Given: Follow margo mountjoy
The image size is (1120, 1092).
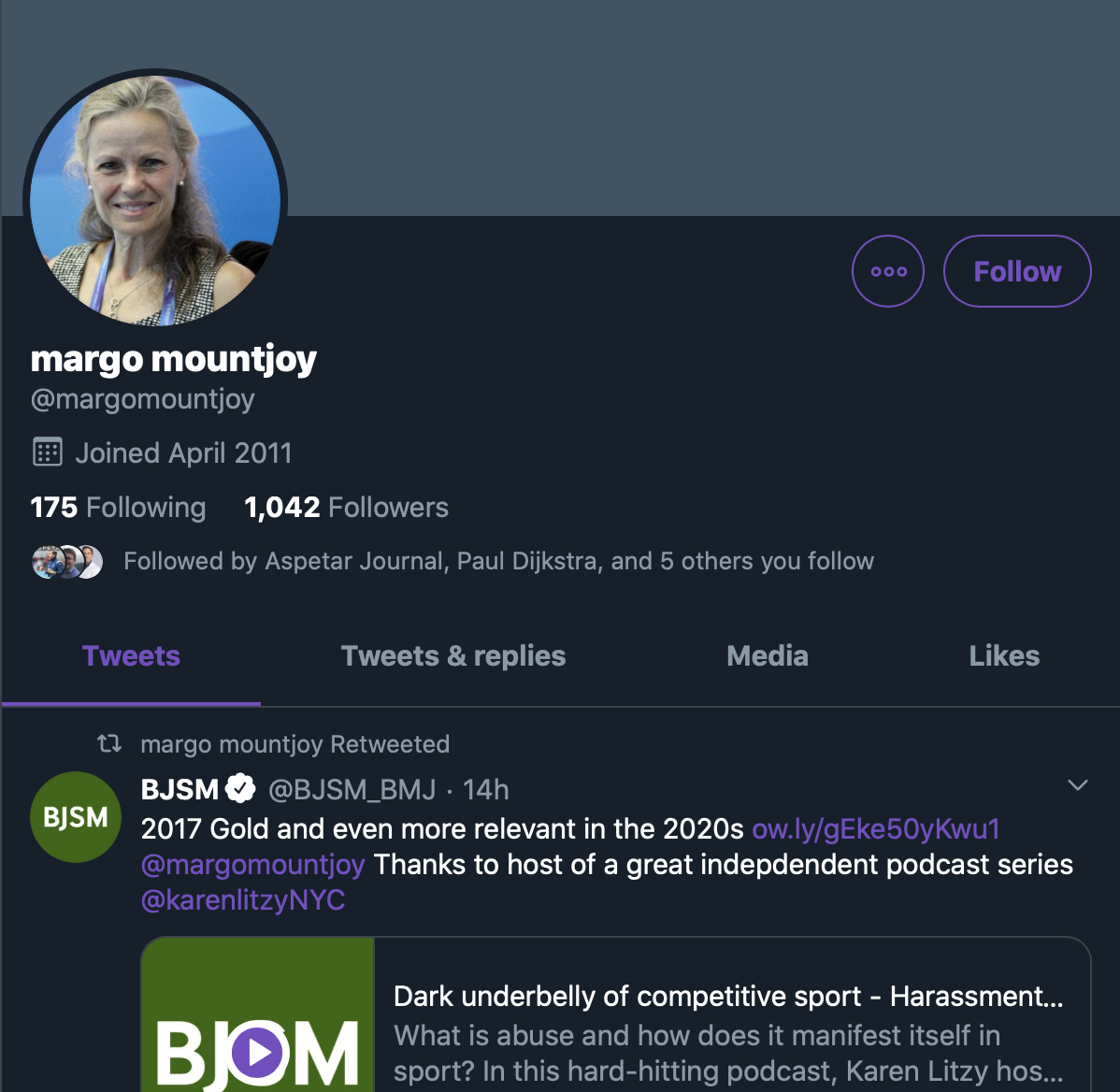Looking at the screenshot, I should click(1017, 271).
